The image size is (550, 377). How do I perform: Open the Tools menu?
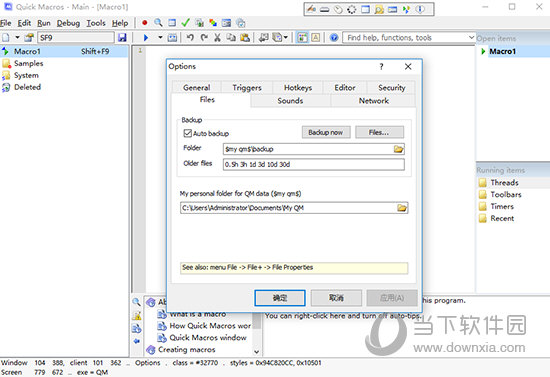click(96, 23)
